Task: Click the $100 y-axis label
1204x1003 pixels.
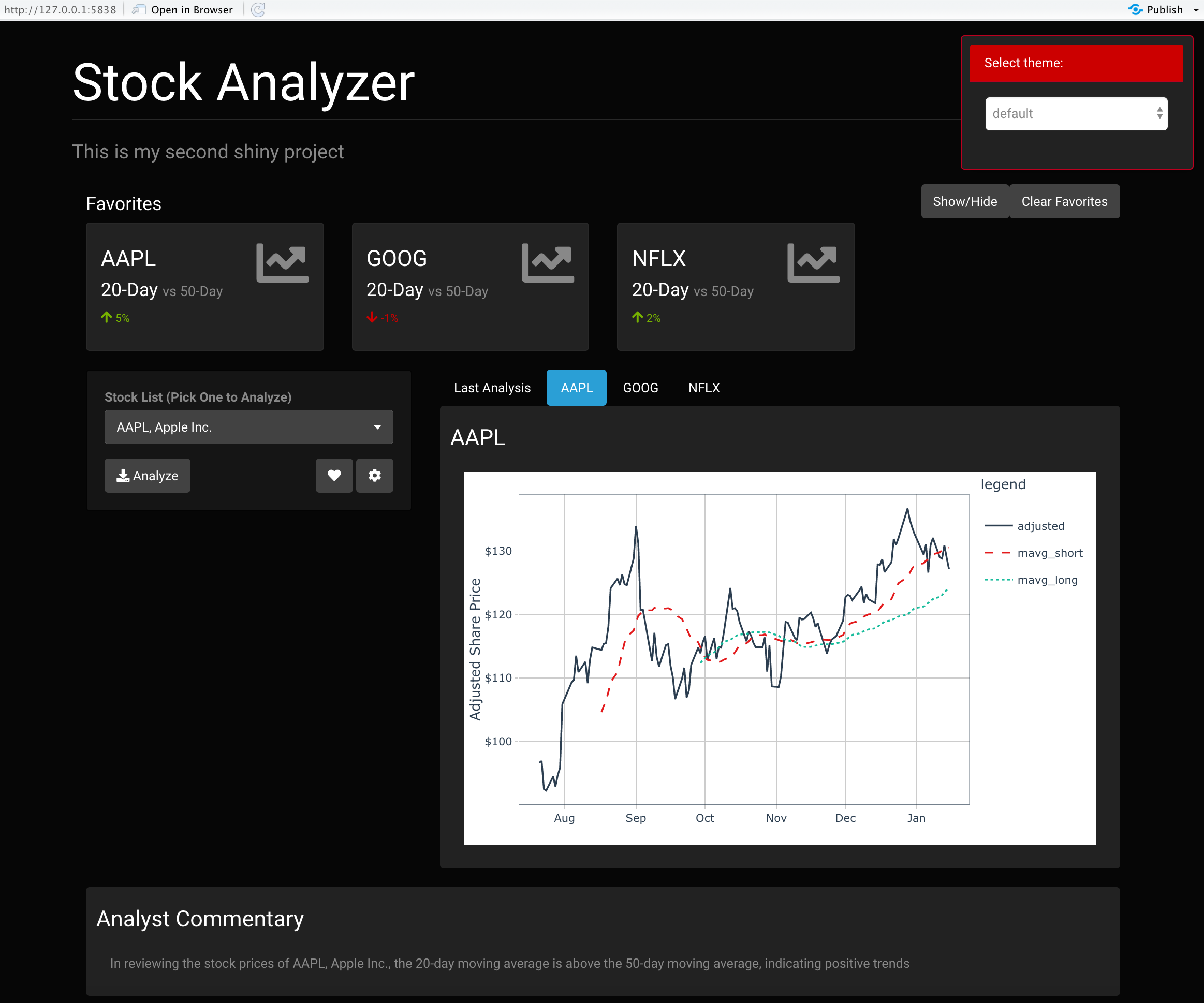Action: point(498,741)
